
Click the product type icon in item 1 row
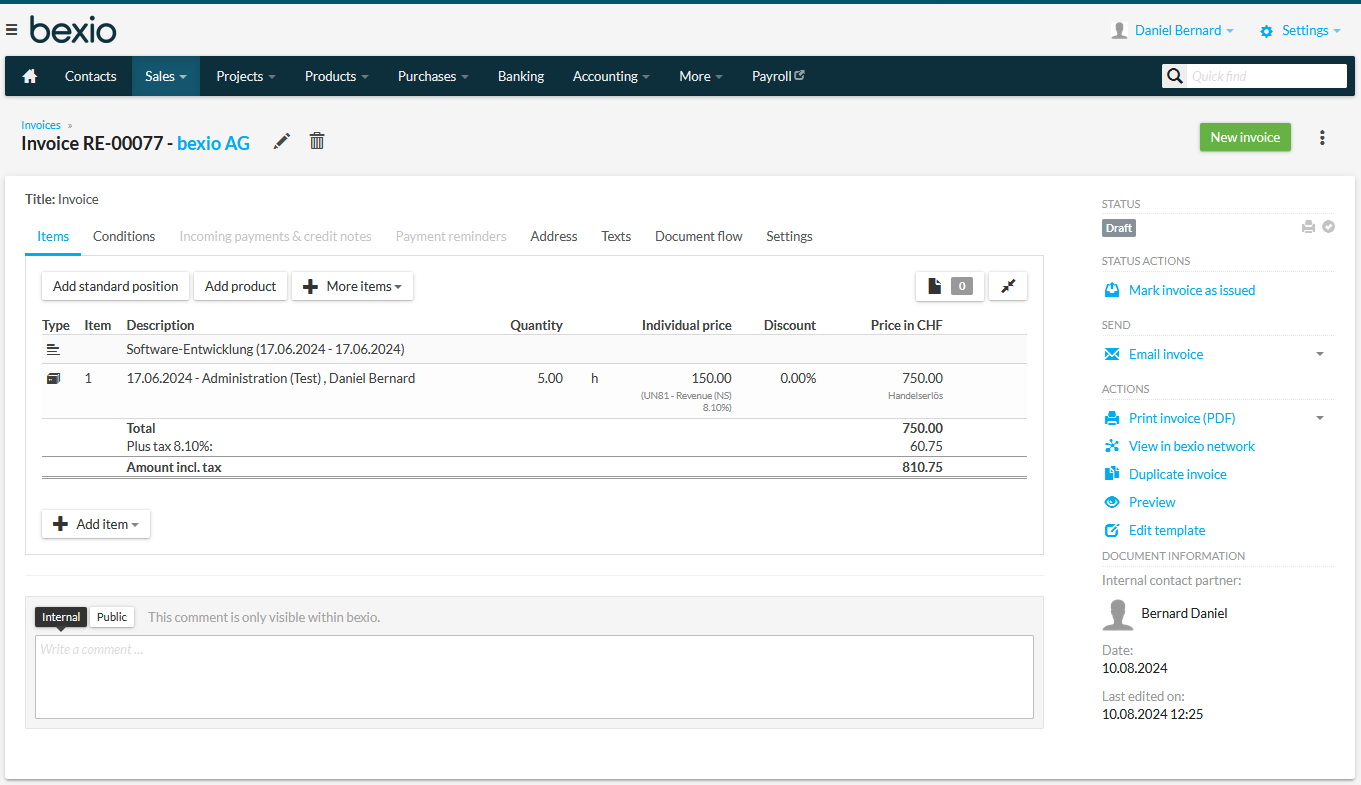point(53,379)
